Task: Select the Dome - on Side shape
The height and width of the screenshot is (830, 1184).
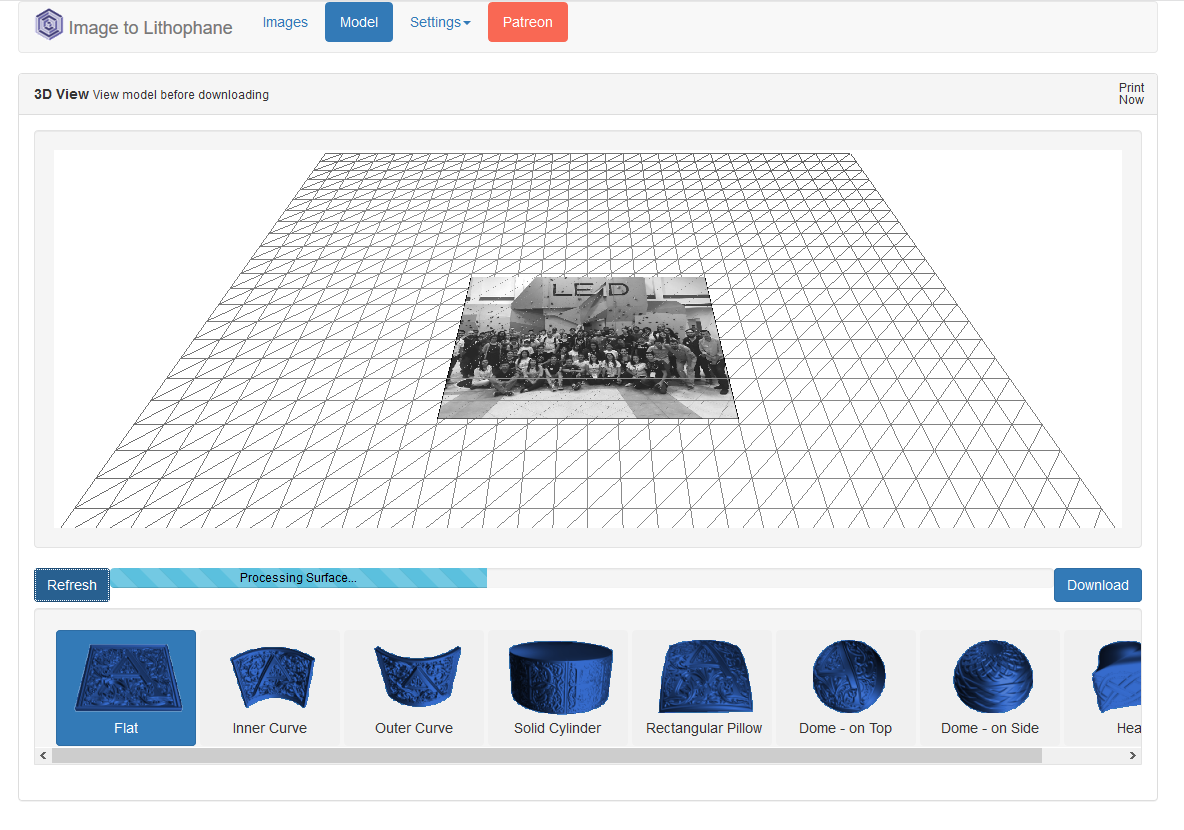Action: pos(989,688)
